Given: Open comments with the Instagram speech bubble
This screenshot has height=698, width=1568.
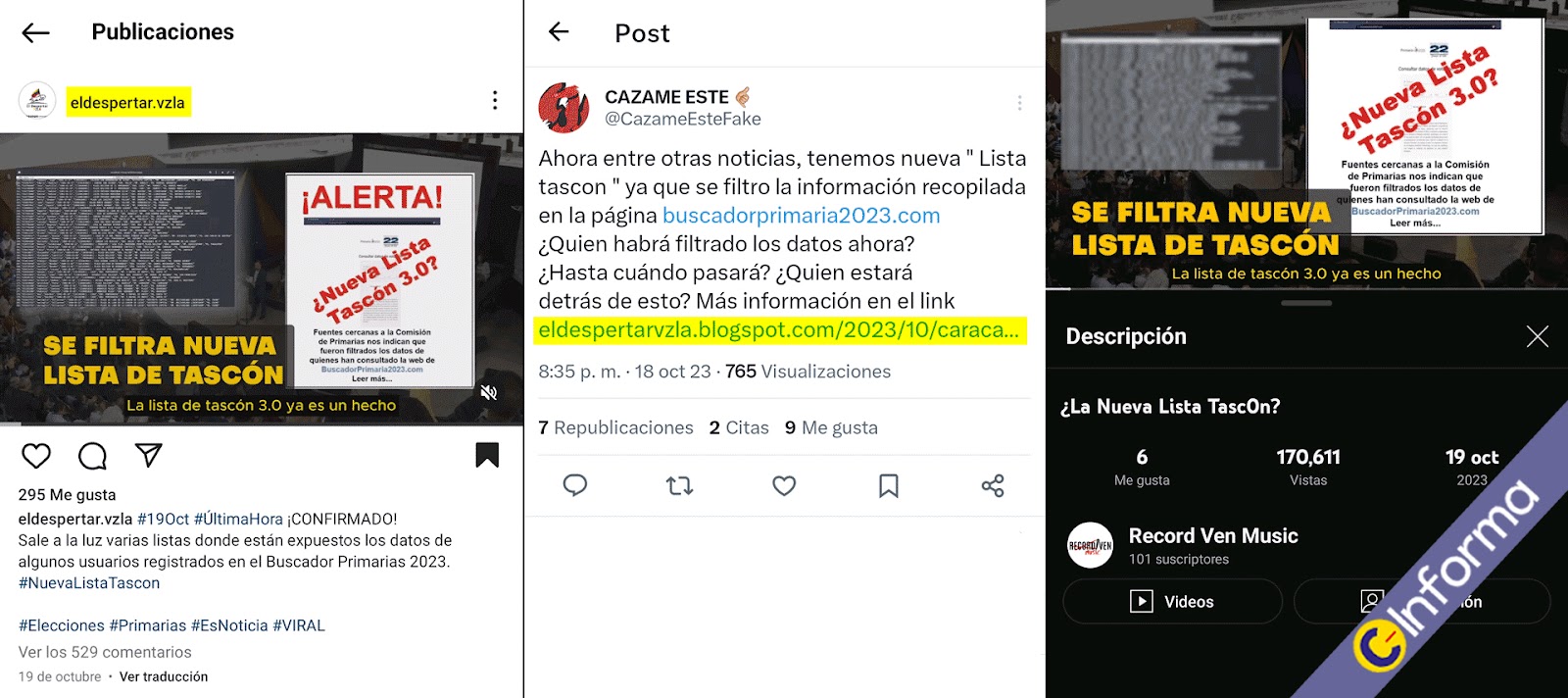Looking at the screenshot, I should (92, 456).
